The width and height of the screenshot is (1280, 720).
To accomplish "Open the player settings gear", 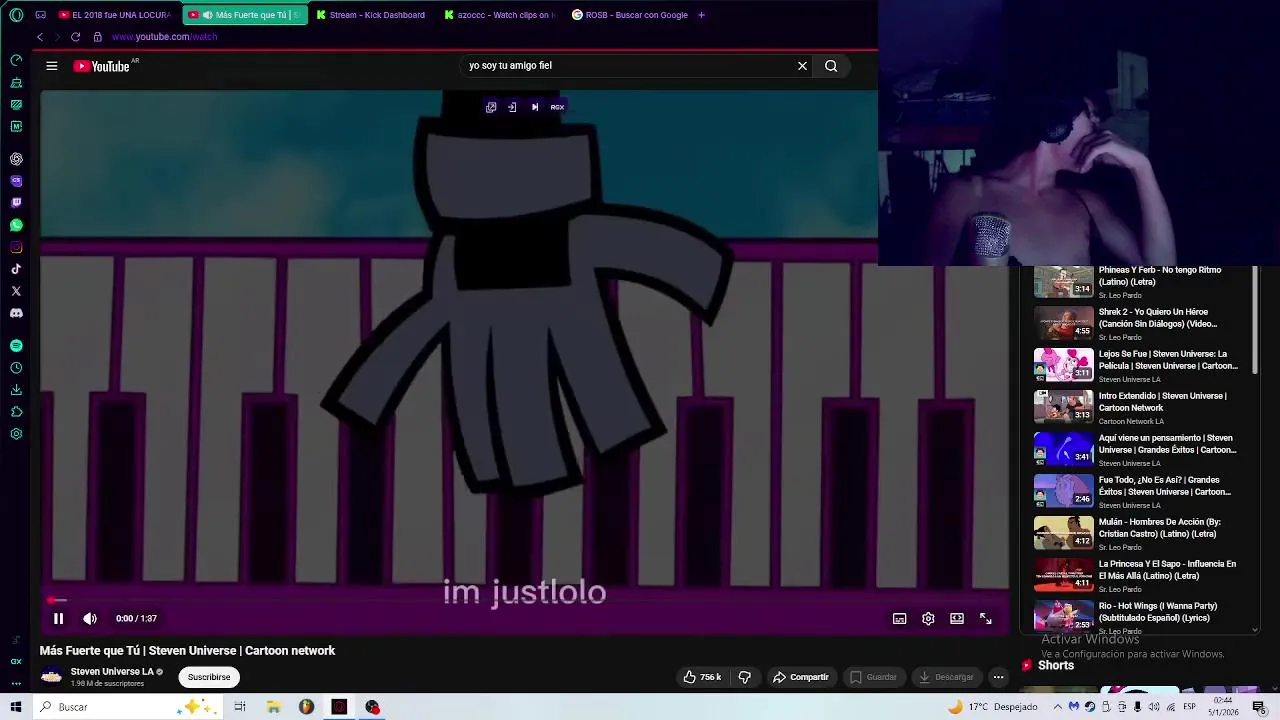I will 928,619.
